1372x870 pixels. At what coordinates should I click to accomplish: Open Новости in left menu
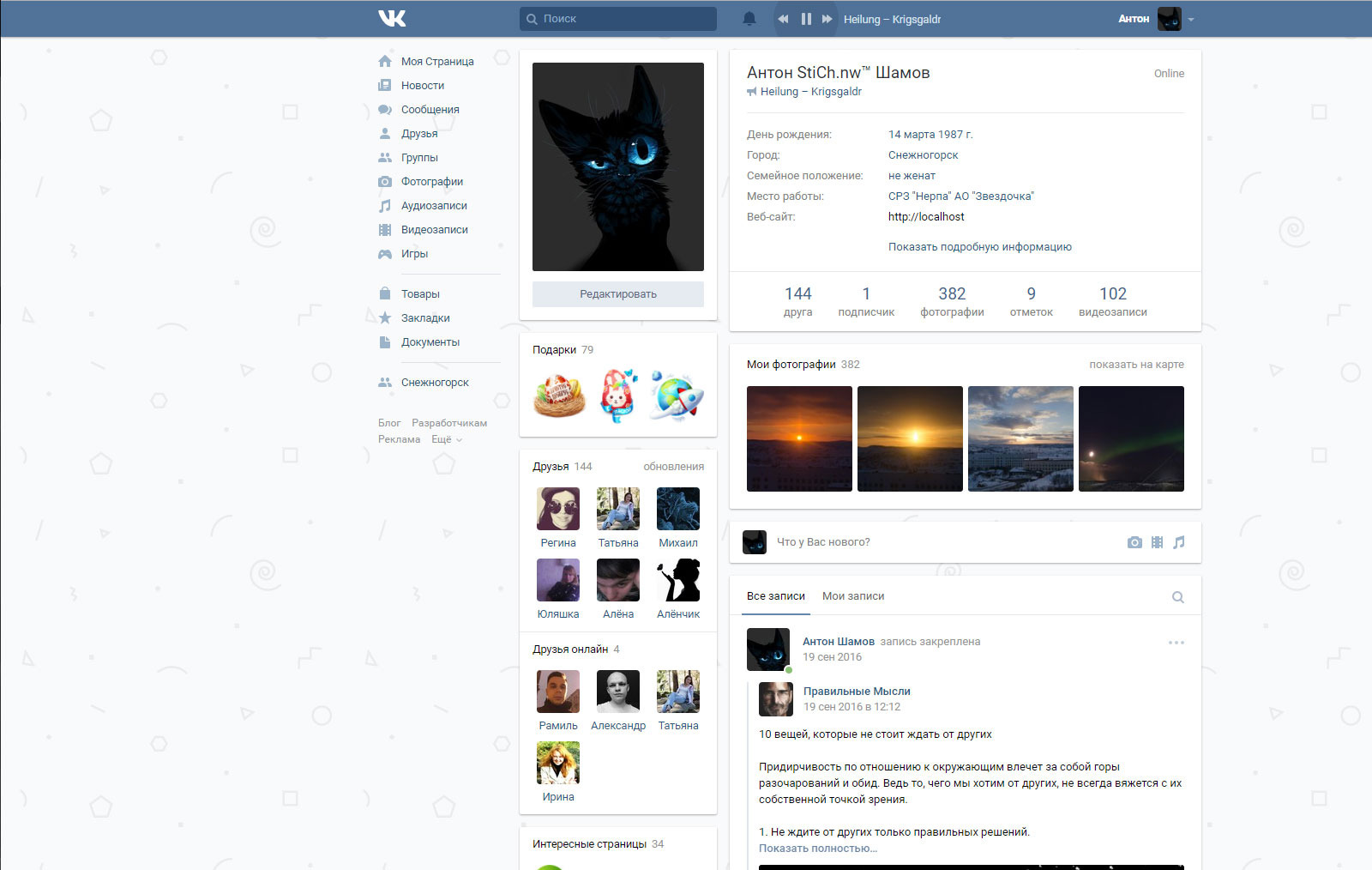pos(423,86)
